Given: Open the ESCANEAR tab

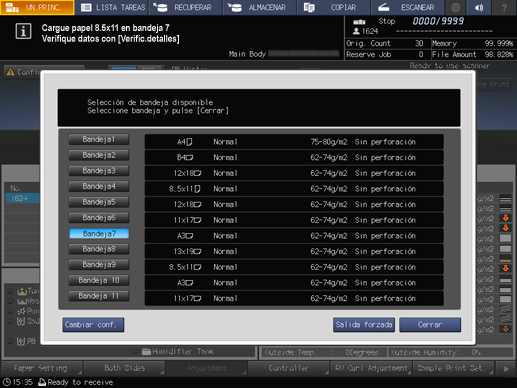Looking at the screenshot, I should 407,7.
